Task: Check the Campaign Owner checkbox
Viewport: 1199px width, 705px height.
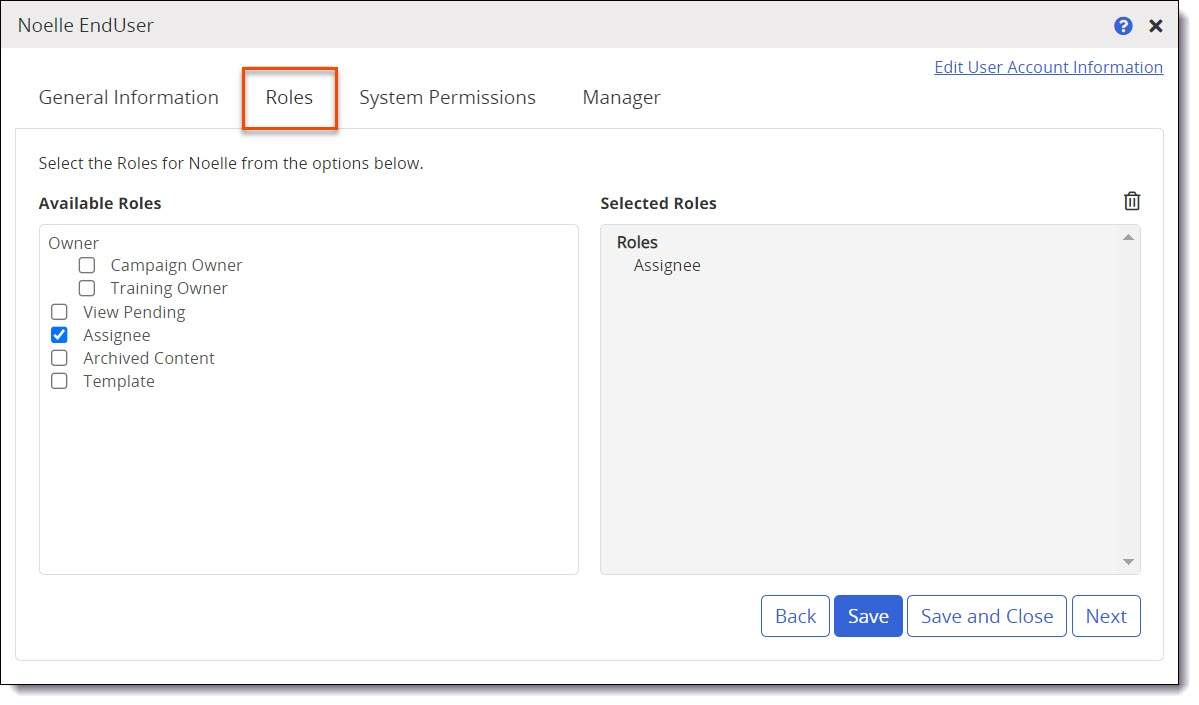Action: click(x=87, y=265)
